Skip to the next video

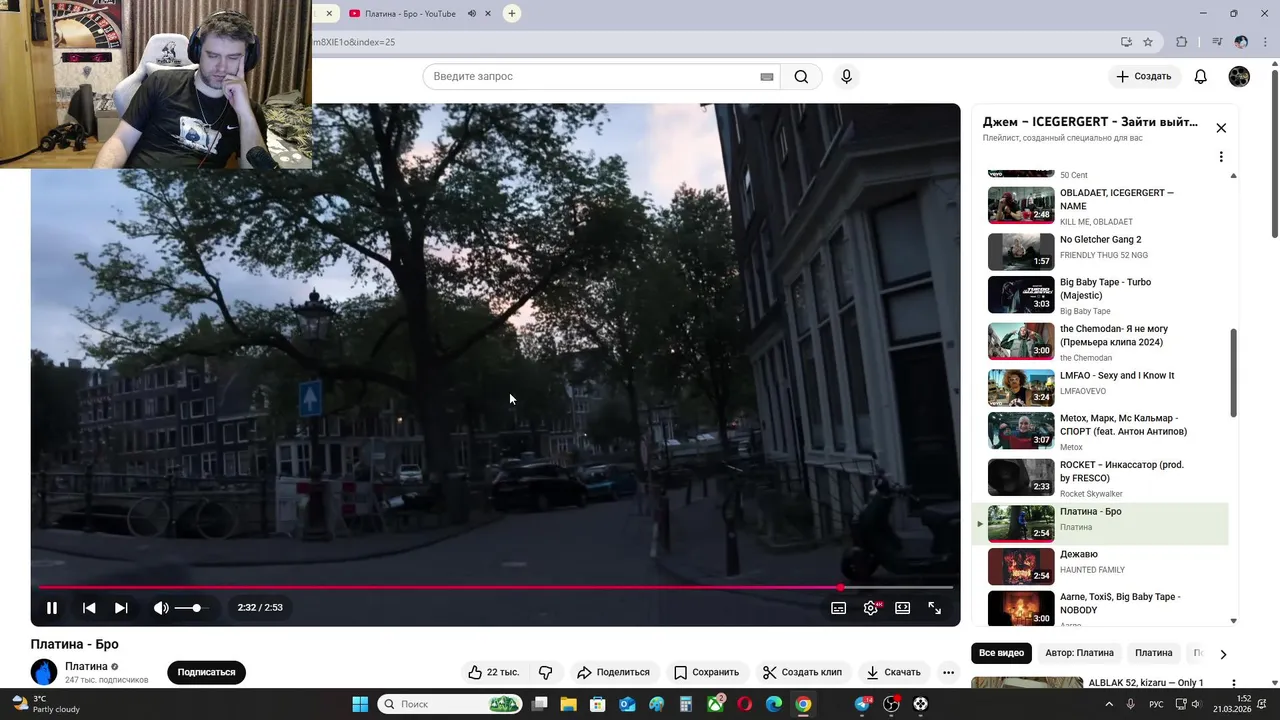coord(121,608)
